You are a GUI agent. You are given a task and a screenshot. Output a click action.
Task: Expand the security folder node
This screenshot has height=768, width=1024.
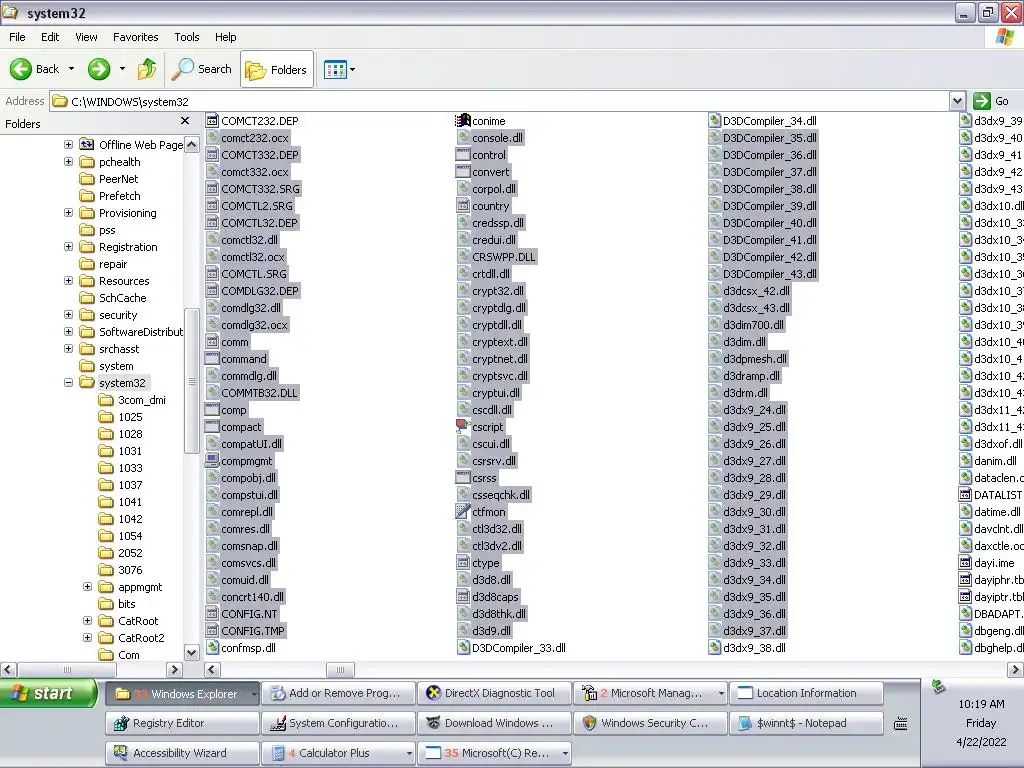[x=69, y=314]
